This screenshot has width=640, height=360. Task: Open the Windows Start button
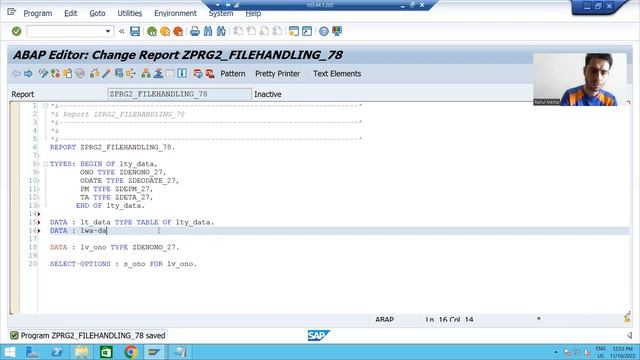pyautogui.click(x=9, y=352)
